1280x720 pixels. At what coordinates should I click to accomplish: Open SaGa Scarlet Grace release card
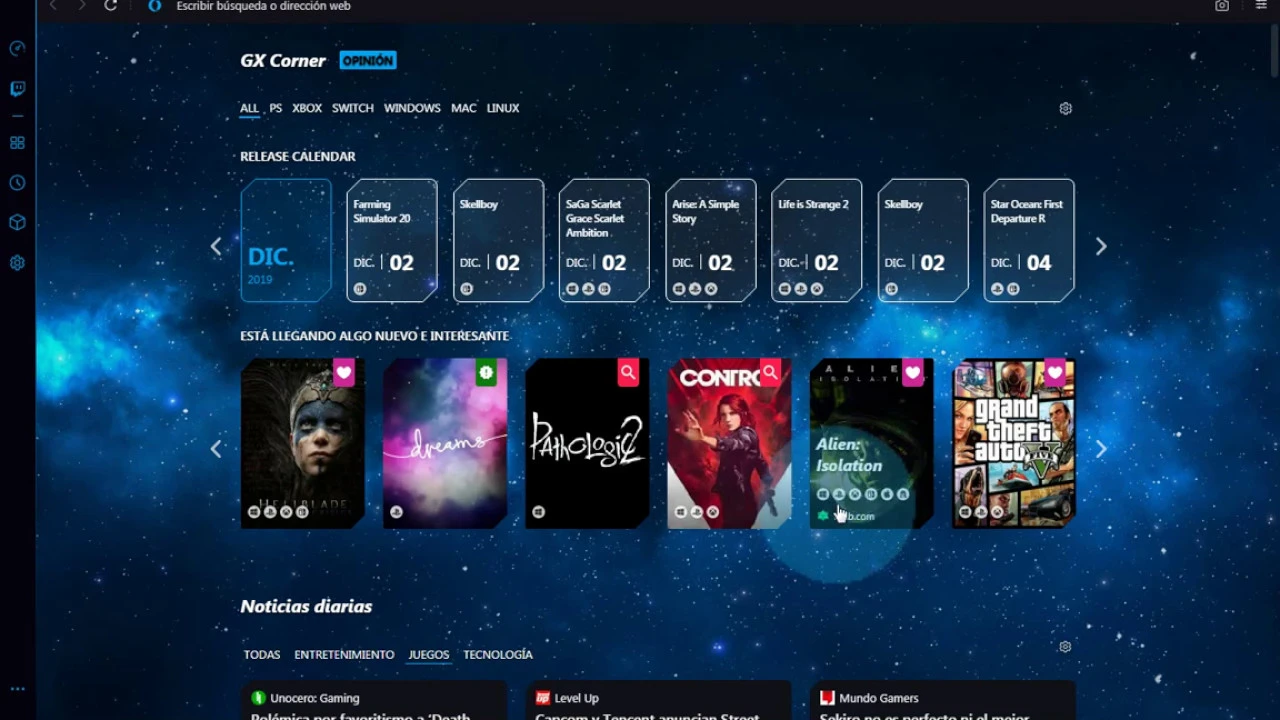(x=604, y=240)
